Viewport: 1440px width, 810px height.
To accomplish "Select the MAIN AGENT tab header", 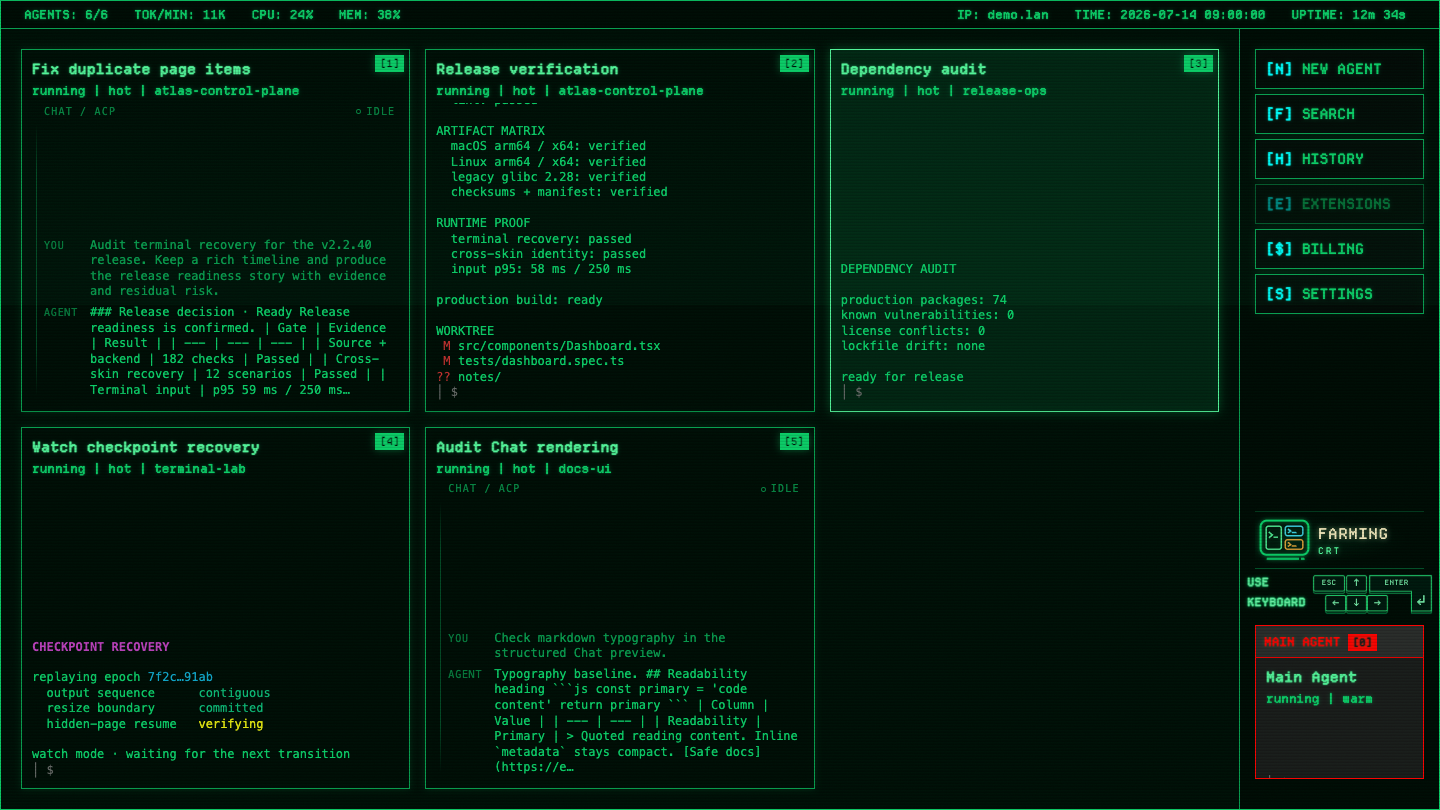I will [x=1339, y=642].
